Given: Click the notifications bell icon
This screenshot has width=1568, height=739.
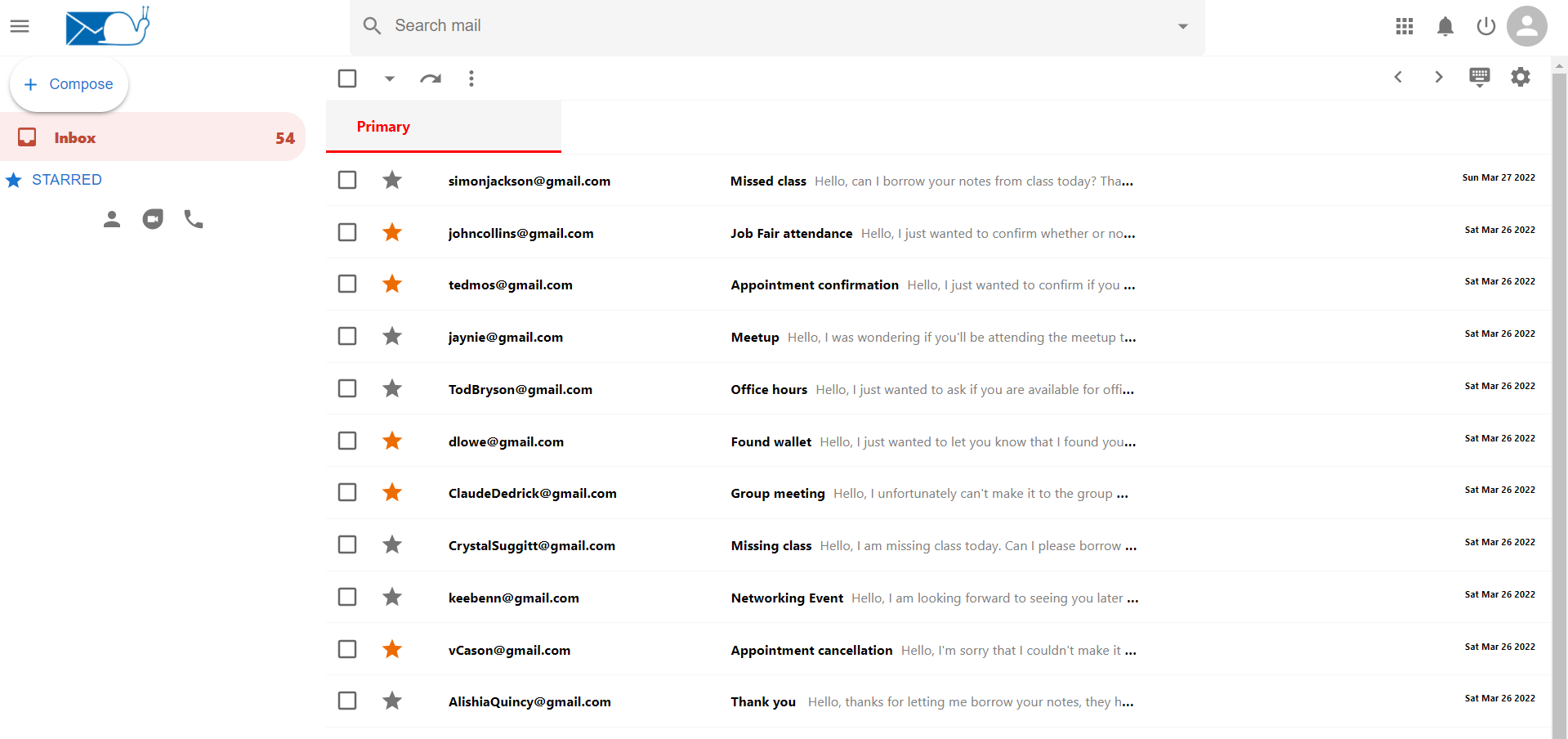Looking at the screenshot, I should click(x=1445, y=25).
